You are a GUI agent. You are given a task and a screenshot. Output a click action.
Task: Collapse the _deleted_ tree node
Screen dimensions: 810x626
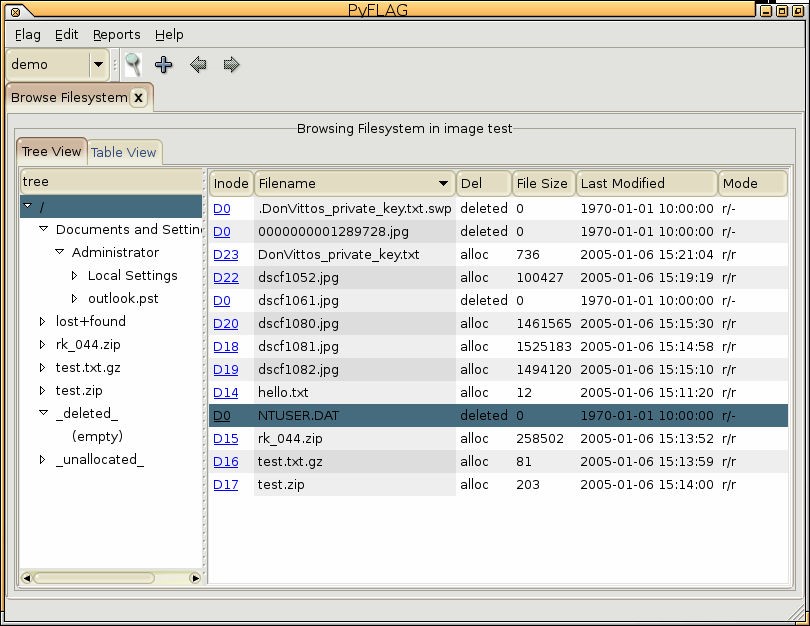pos(43,414)
